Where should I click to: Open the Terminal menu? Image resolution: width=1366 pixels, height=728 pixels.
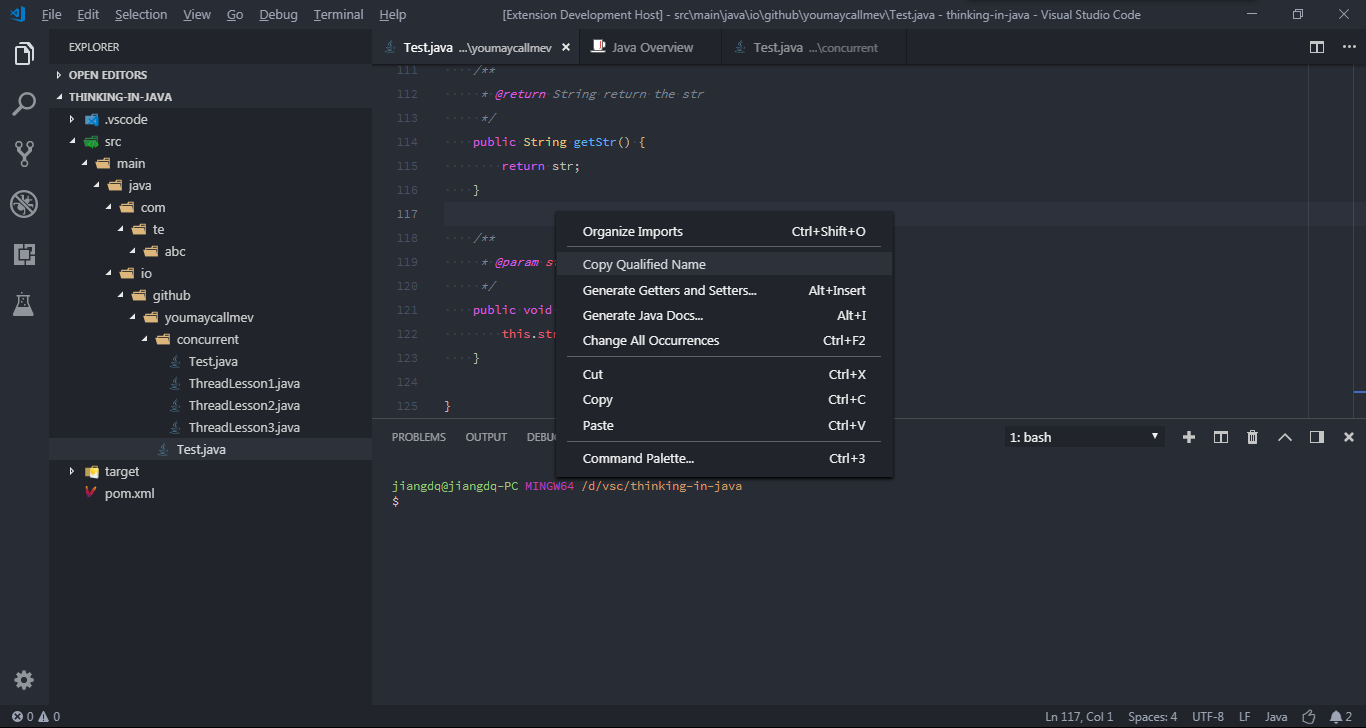pyautogui.click(x=339, y=15)
